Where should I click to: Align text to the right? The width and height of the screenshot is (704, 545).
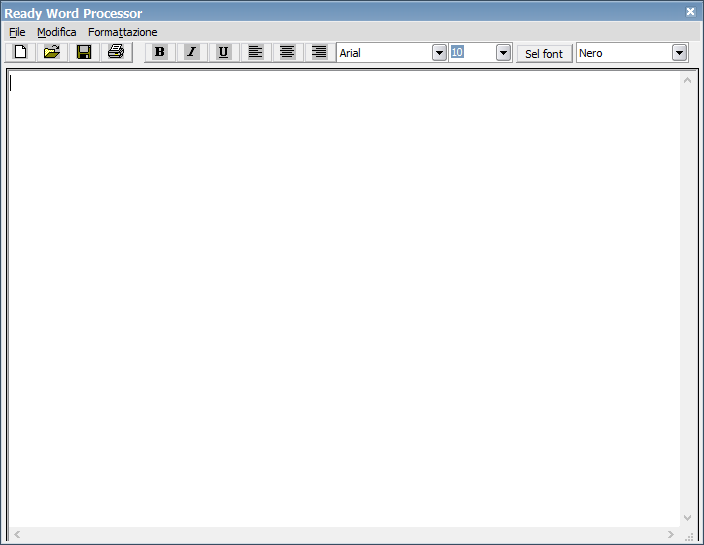tap(319, 53)
